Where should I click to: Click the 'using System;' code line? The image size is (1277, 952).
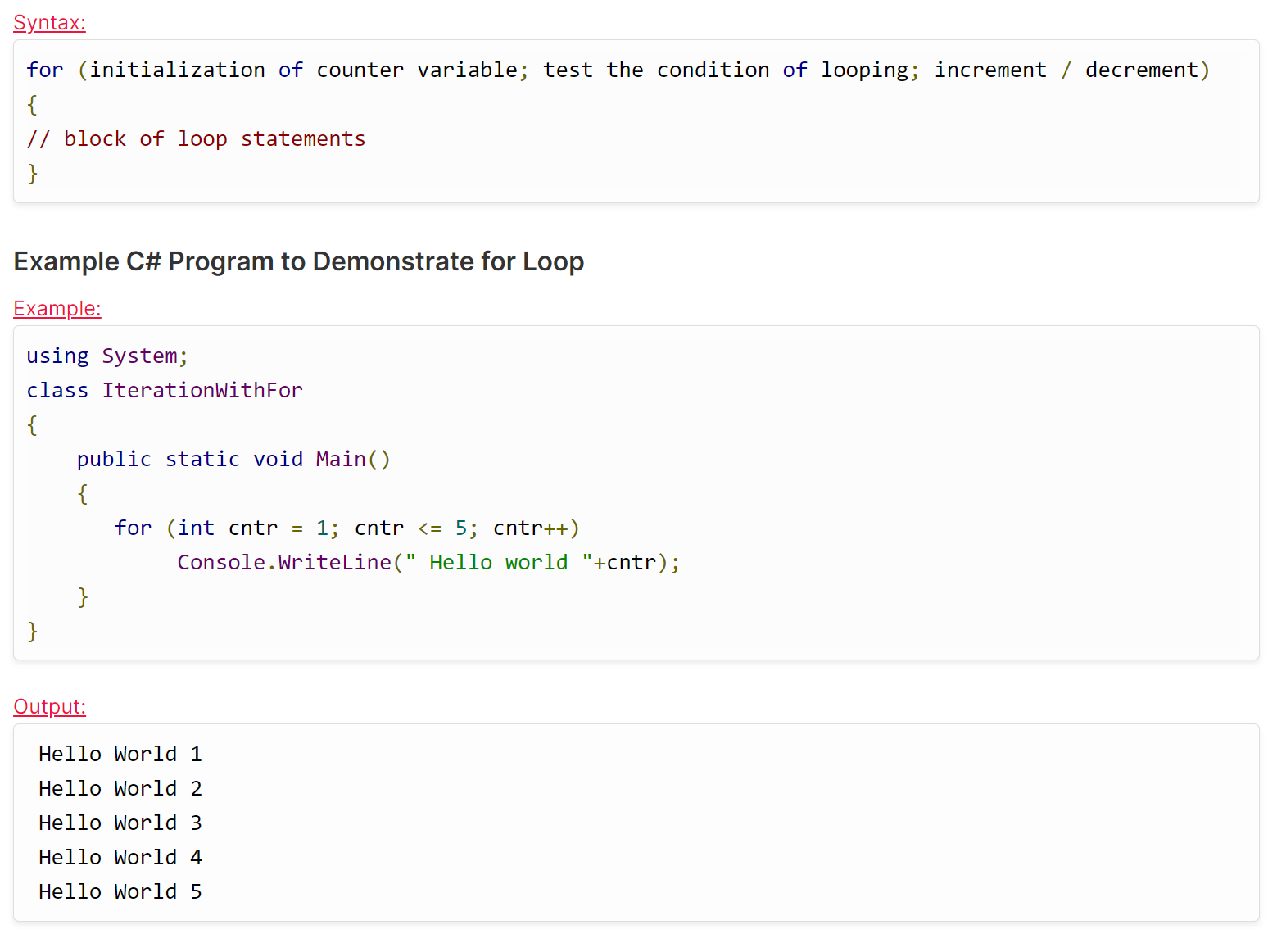click(106, 356)
